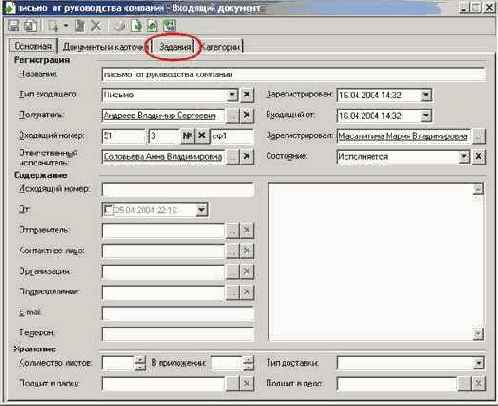Open the Тип входящего dropdown
The width and height of the screenshot is (498, 406).
click(x=232, y=95)
